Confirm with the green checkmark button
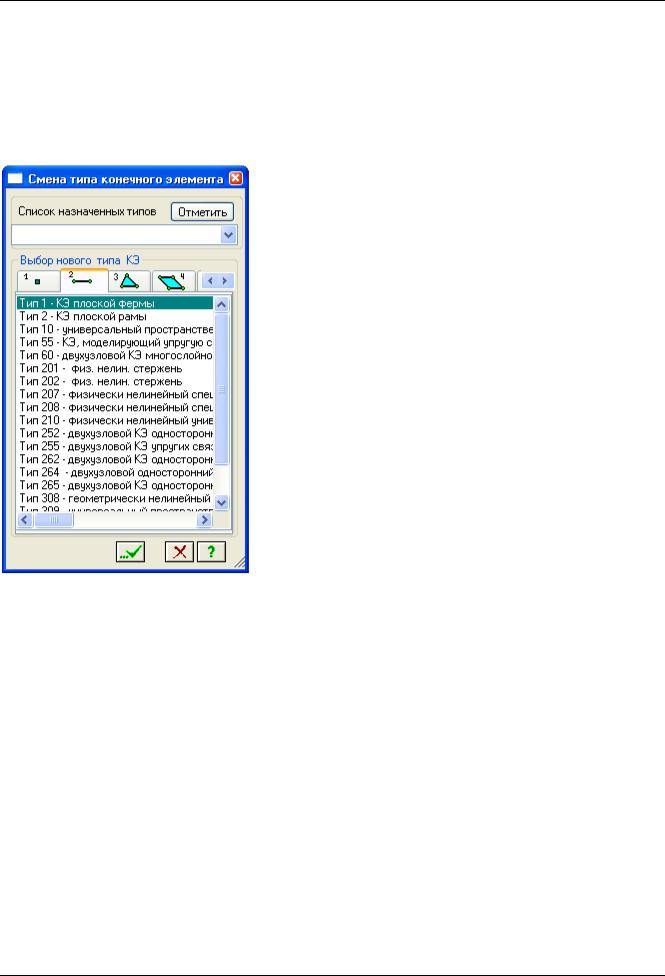Viewport: 665px width, 976px height. click(130, 551)
